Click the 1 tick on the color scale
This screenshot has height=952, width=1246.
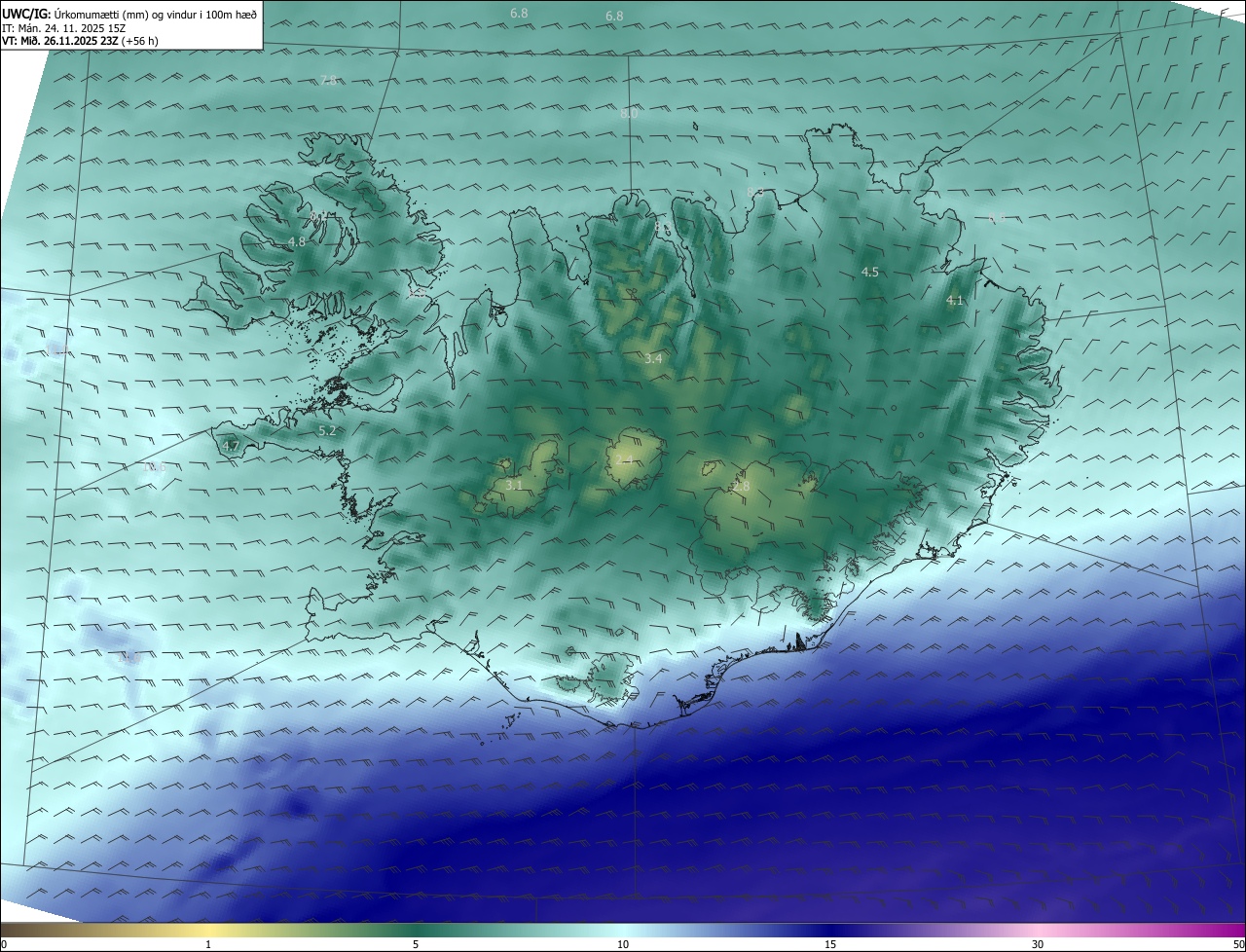[208, 944]
